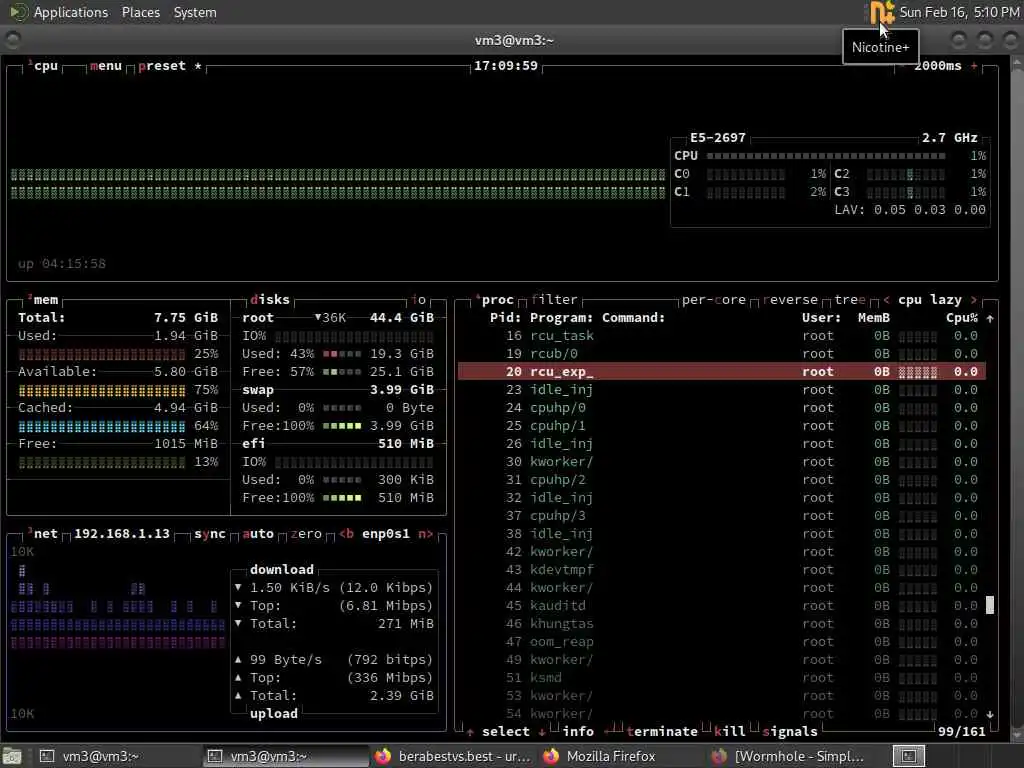Click the date and time clock
This screenshot has height=768, width=1024.
959,12
